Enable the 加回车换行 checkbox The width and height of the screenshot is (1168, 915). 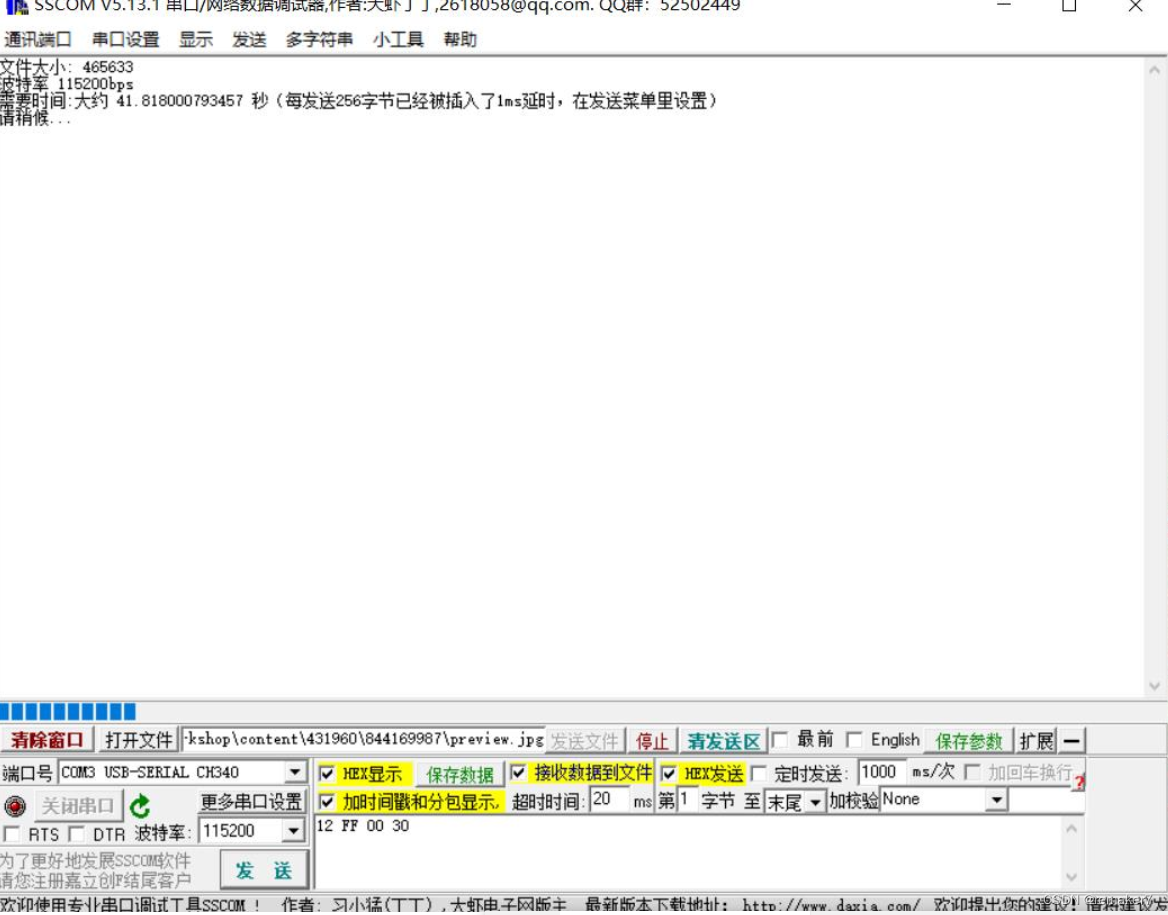pyautogui.click(x=973, y=773)
